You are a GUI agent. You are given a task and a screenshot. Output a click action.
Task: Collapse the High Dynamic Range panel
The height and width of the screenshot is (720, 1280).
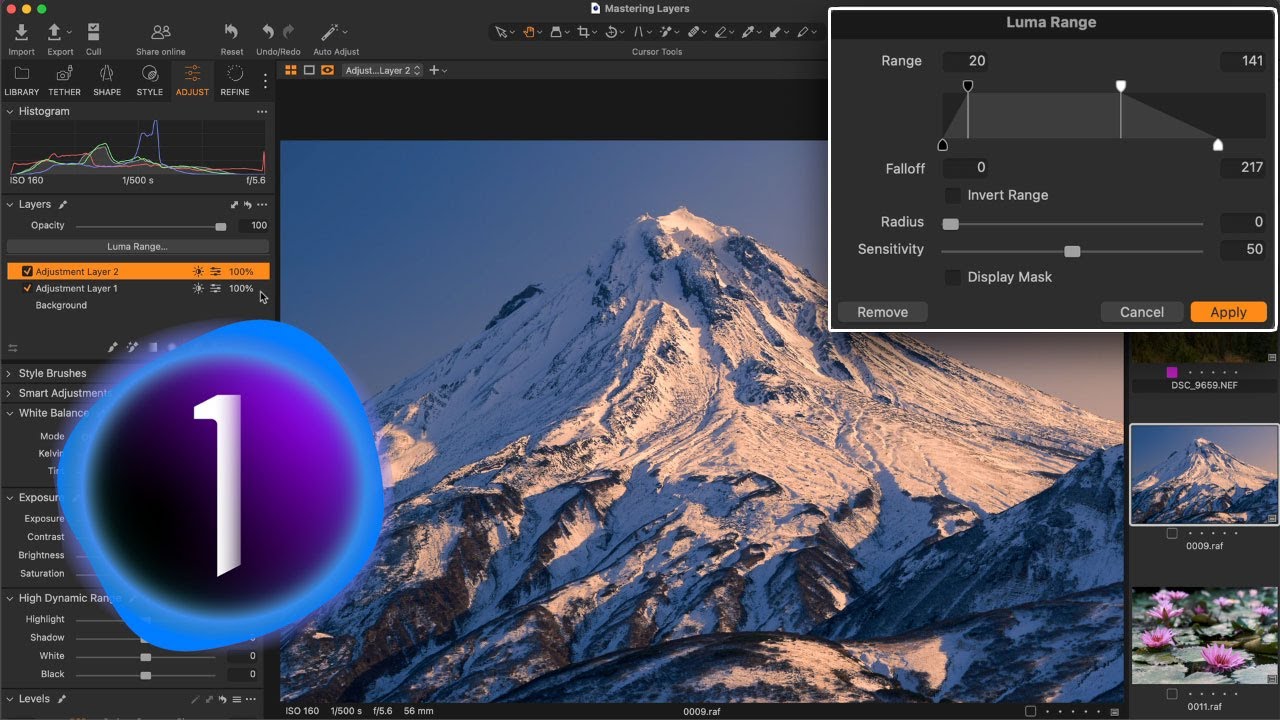coord(9,598)
